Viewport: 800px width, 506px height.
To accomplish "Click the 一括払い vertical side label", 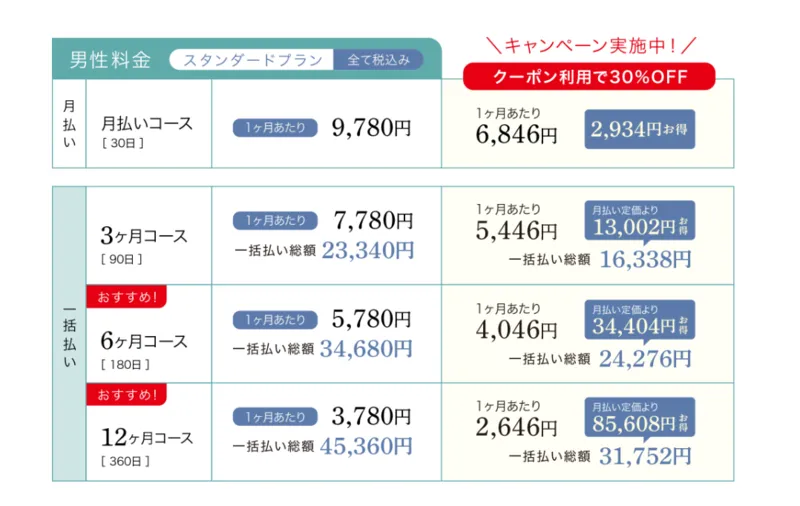I will tap(69, 336).
